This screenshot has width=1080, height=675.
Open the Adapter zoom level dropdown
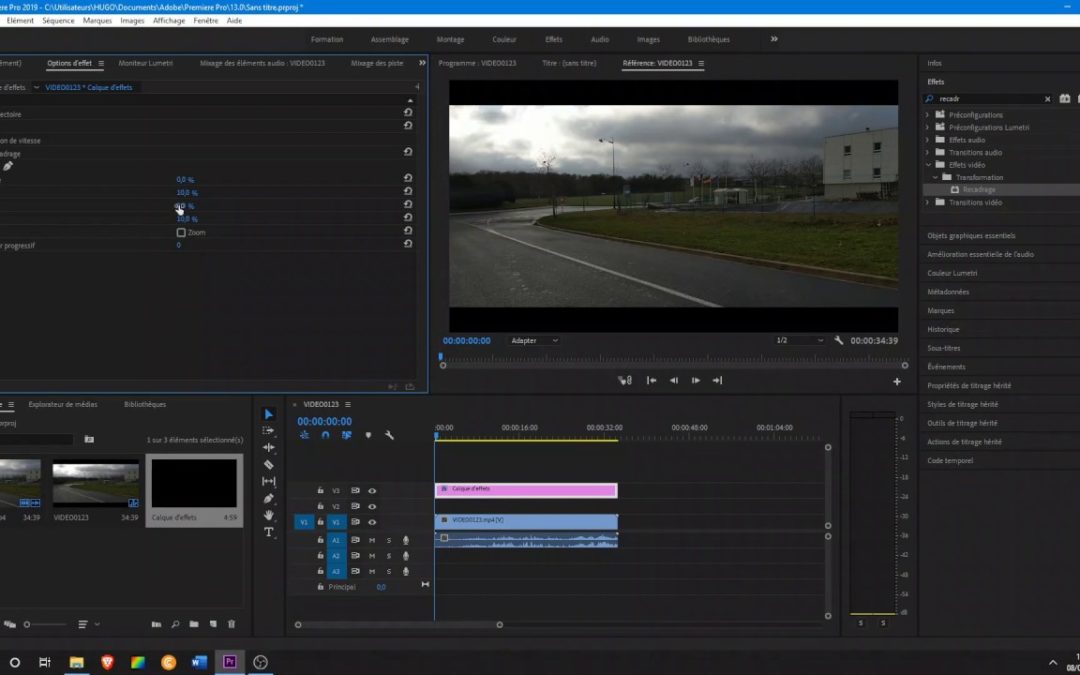pos(533,340)
